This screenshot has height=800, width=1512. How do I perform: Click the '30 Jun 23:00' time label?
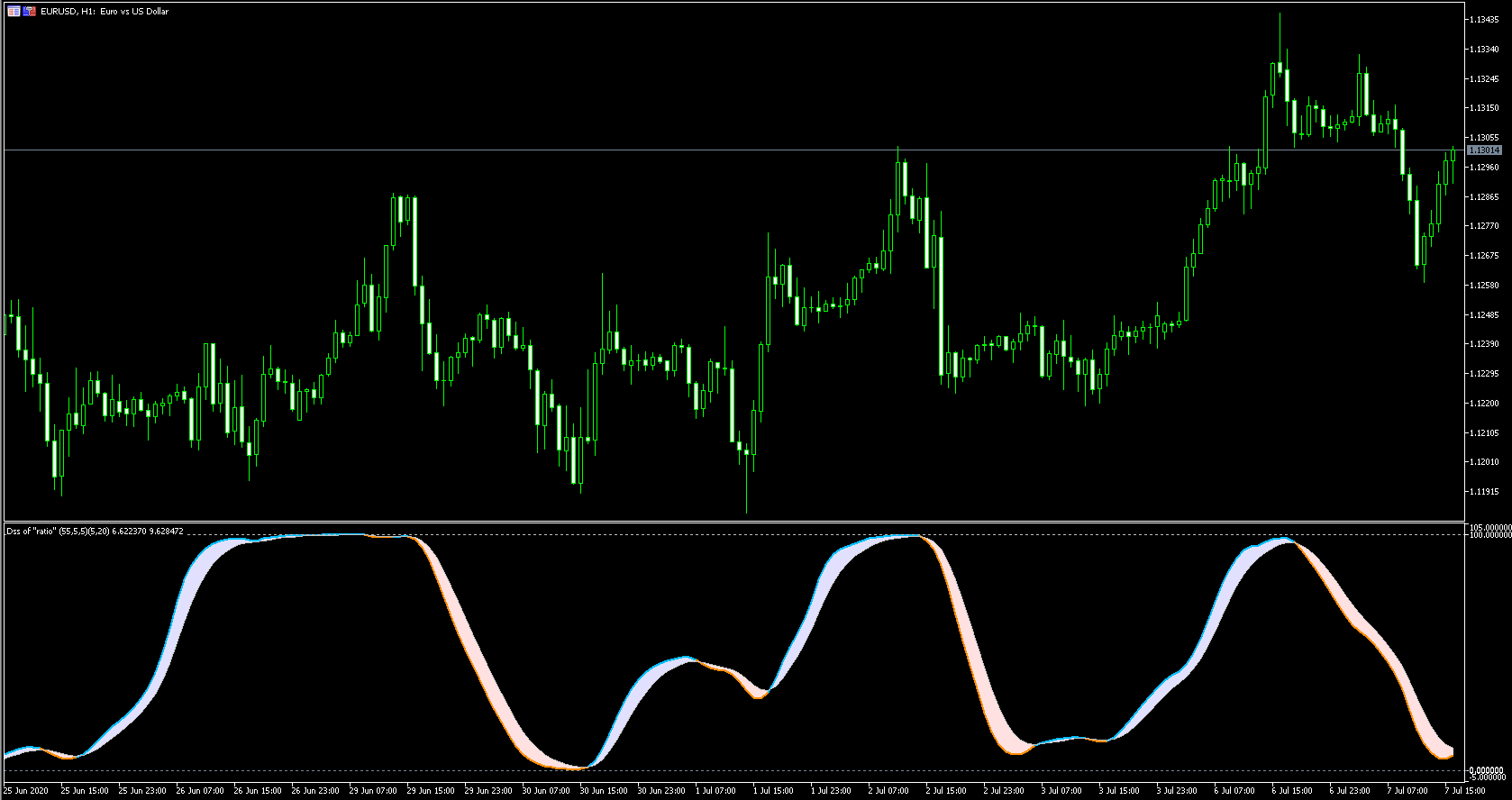coord(661,791)
